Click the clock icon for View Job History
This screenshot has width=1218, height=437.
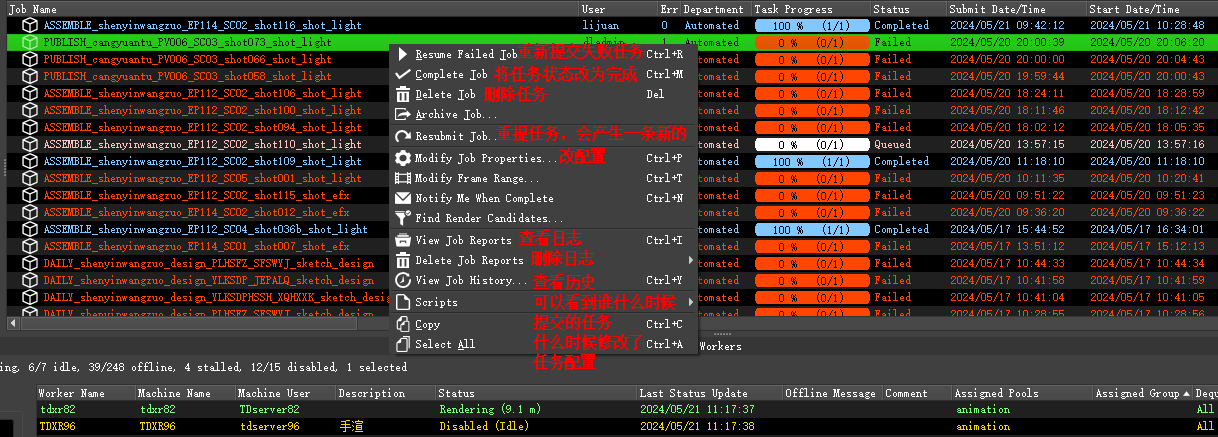coord(403,281)
